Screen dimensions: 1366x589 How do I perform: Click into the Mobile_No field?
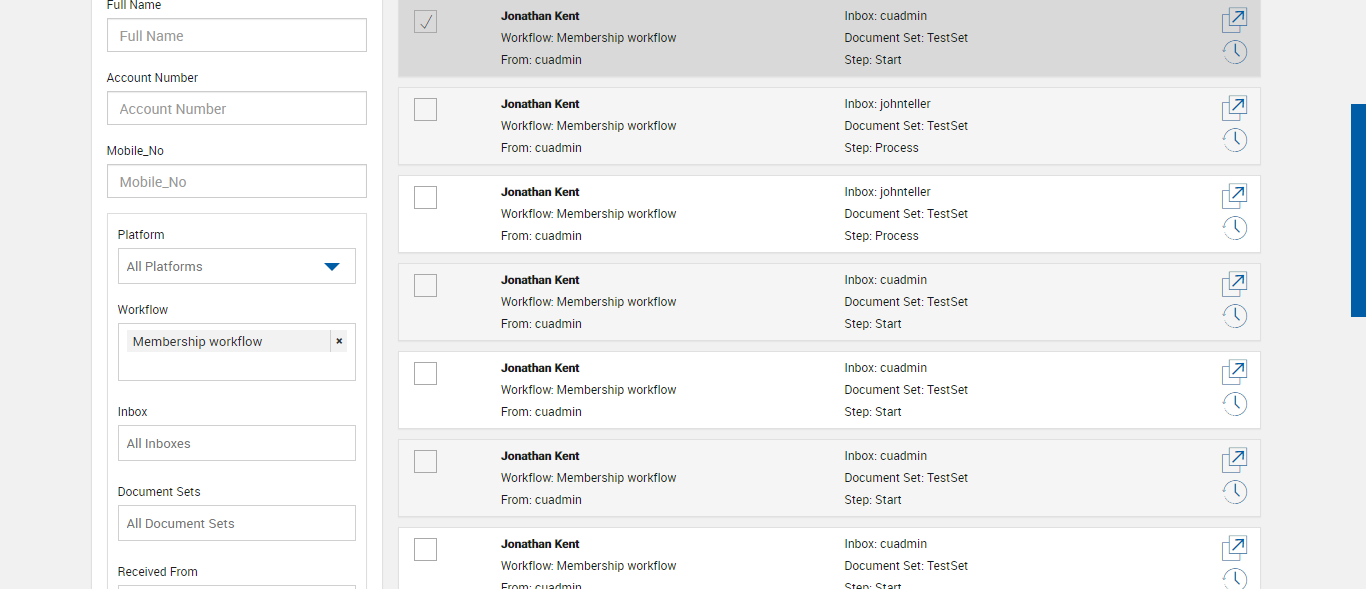[x=236, y=181]
